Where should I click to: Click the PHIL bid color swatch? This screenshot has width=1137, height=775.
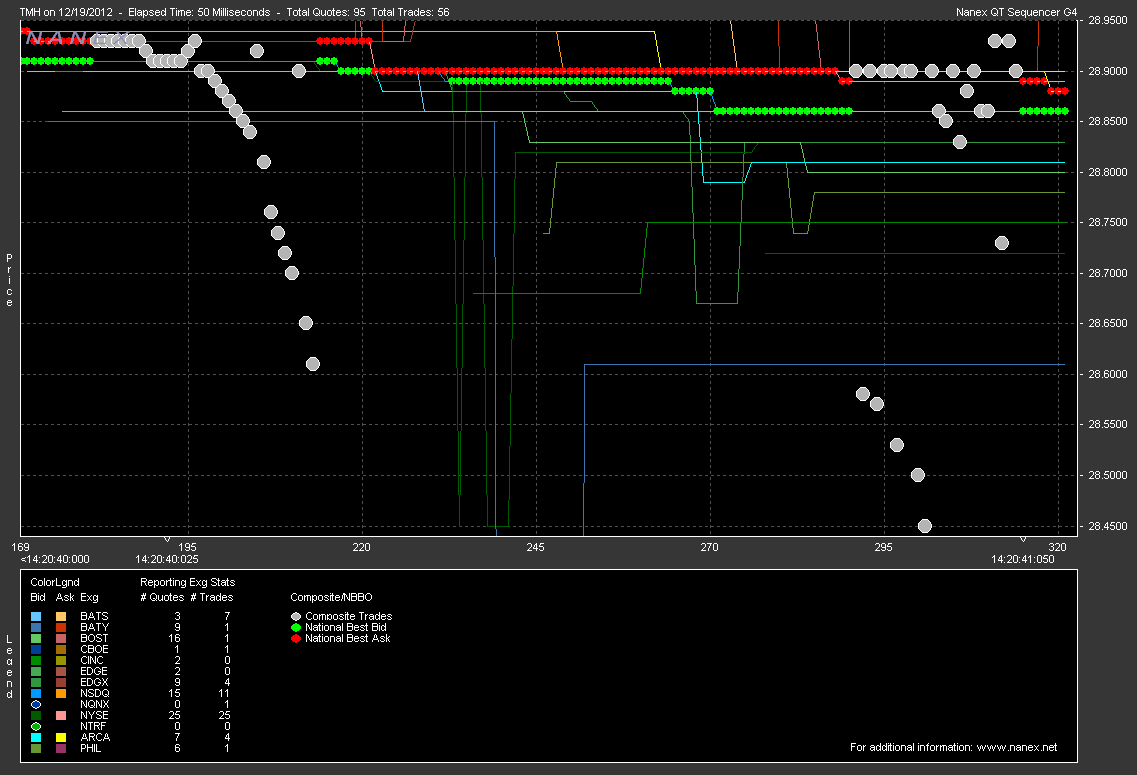[36, 748]
